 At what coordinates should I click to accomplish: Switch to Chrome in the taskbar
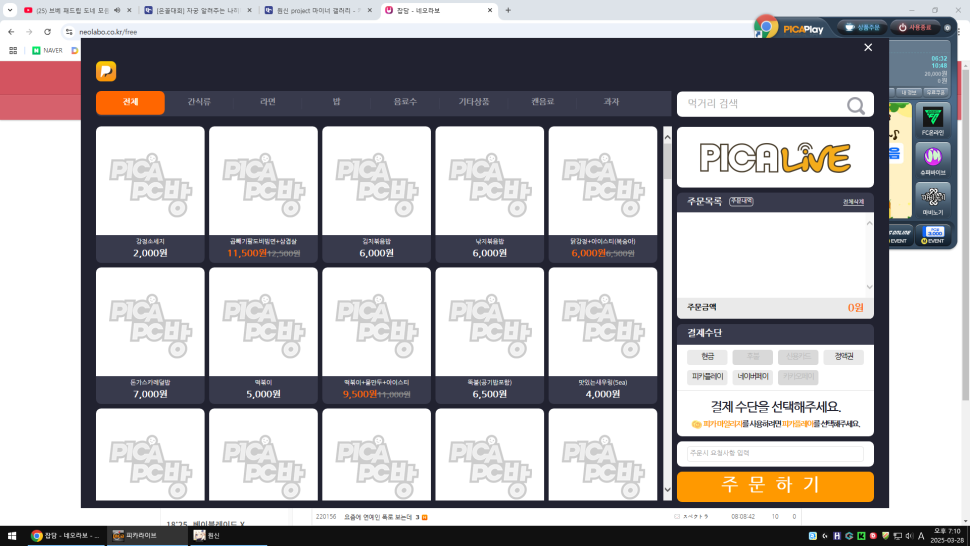point(65,536)
